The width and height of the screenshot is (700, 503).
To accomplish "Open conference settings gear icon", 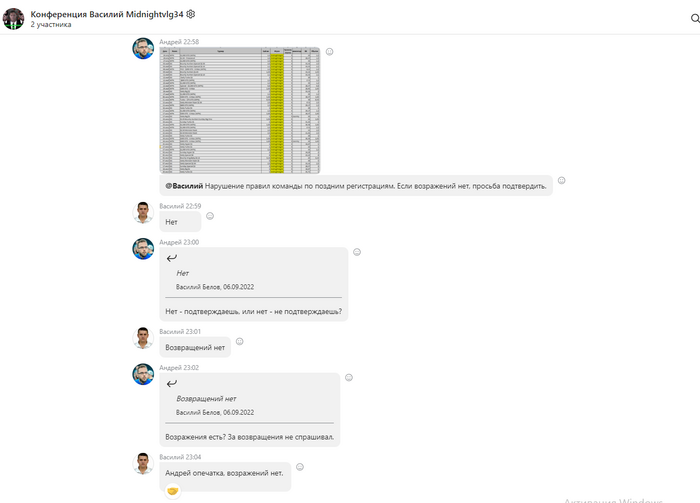I will tap(191, 14).
